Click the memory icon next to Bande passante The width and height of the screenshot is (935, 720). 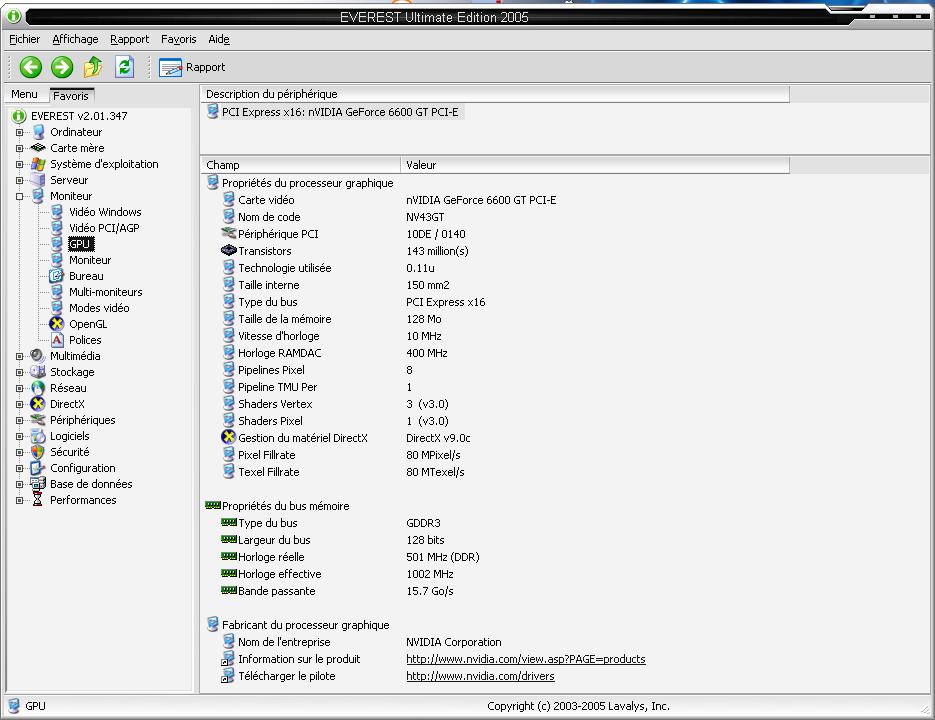click(229, 591)
